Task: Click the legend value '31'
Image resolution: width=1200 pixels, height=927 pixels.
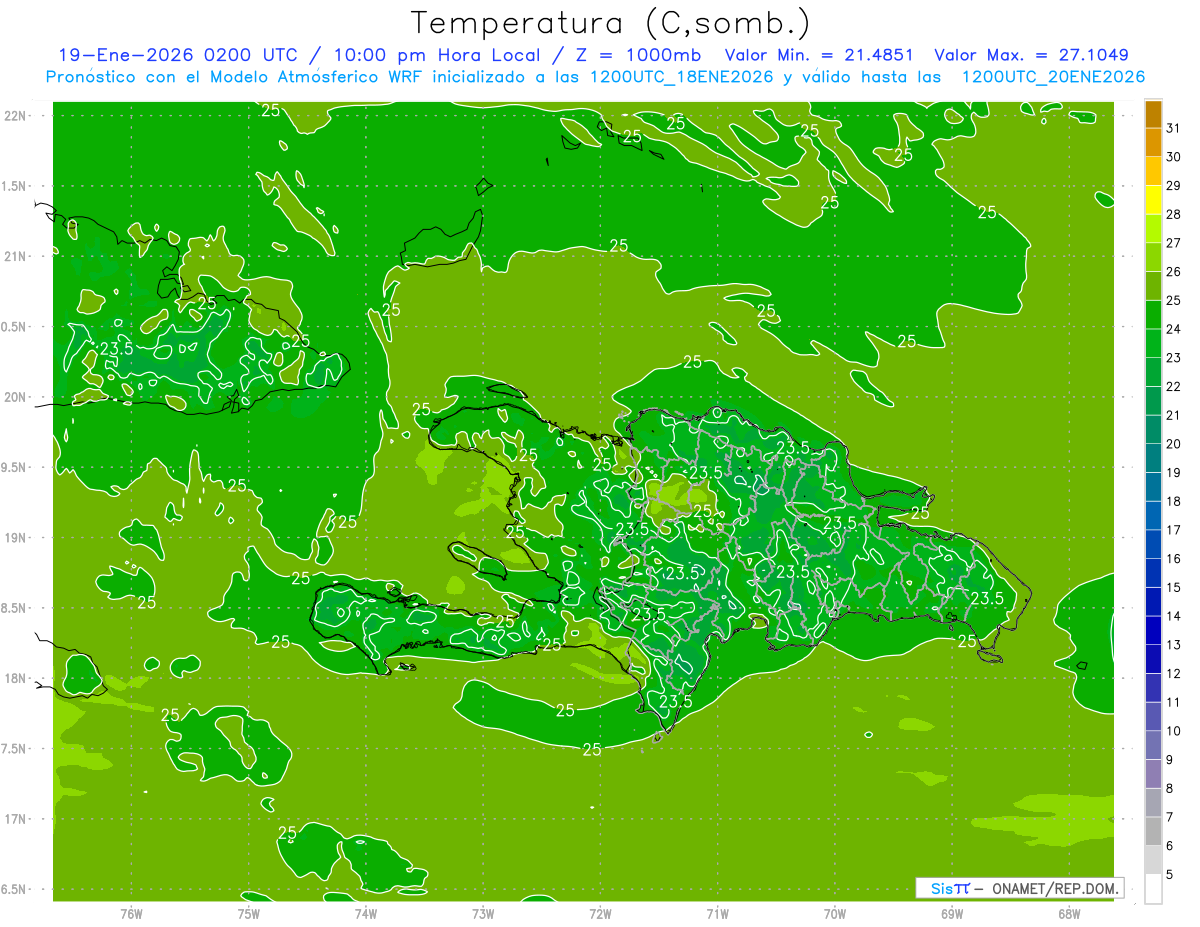Action: (1174, 128)
